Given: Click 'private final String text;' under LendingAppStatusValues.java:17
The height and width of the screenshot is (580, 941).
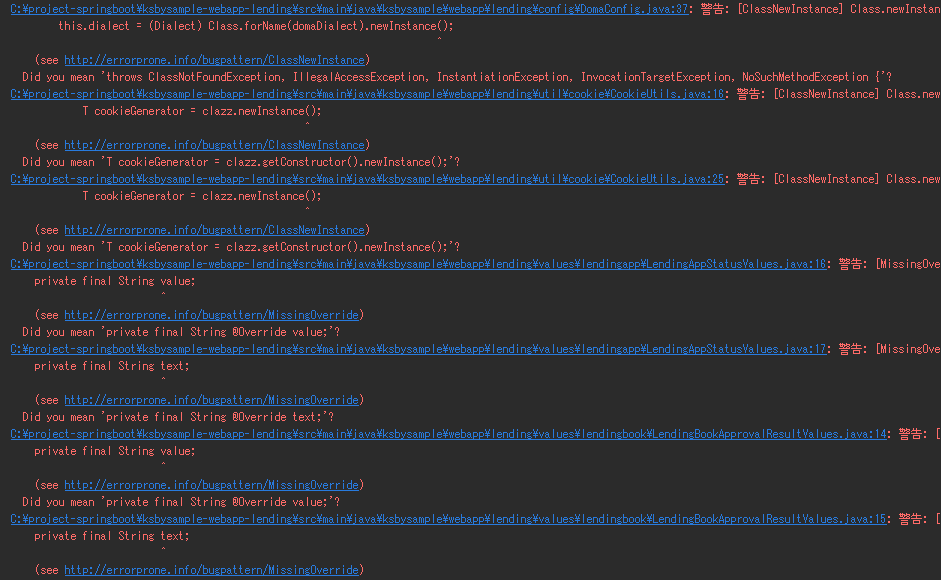Looking at the screenshot, I should click(x=112, y=366).
